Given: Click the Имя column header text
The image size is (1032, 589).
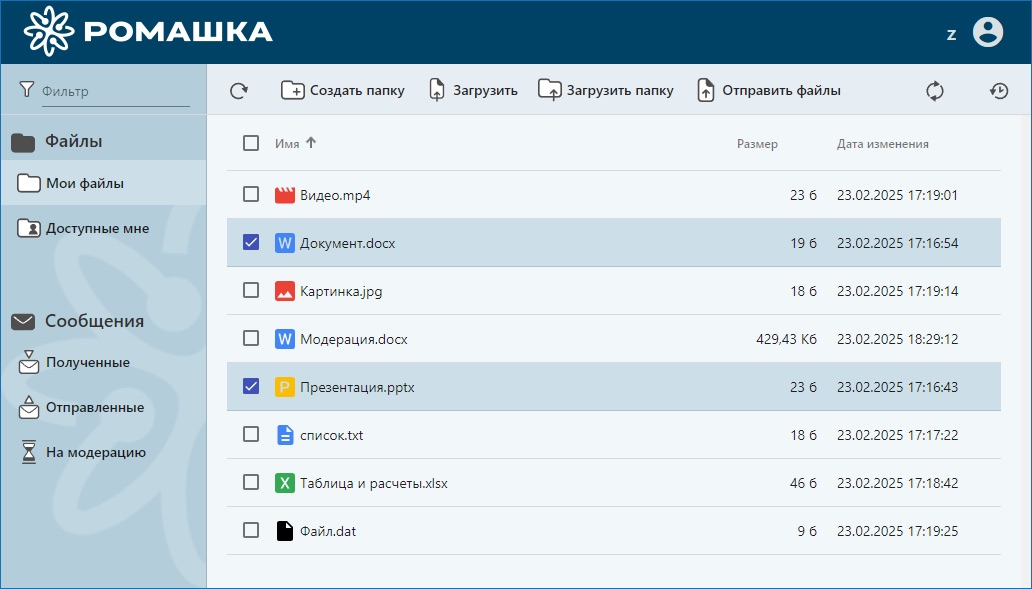Looking at the screenshot, I should pyautogui.click(x=287, y=143).
